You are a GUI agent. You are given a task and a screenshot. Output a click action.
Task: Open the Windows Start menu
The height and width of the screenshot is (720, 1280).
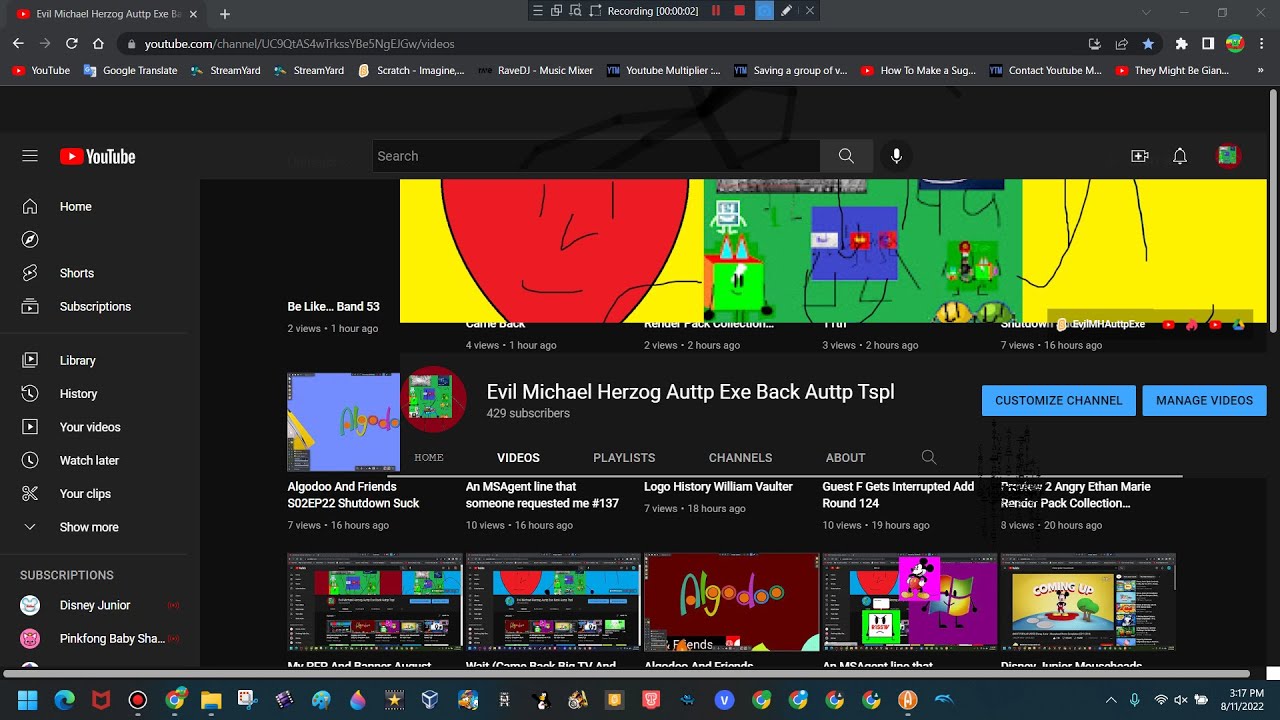pos(27,700)
